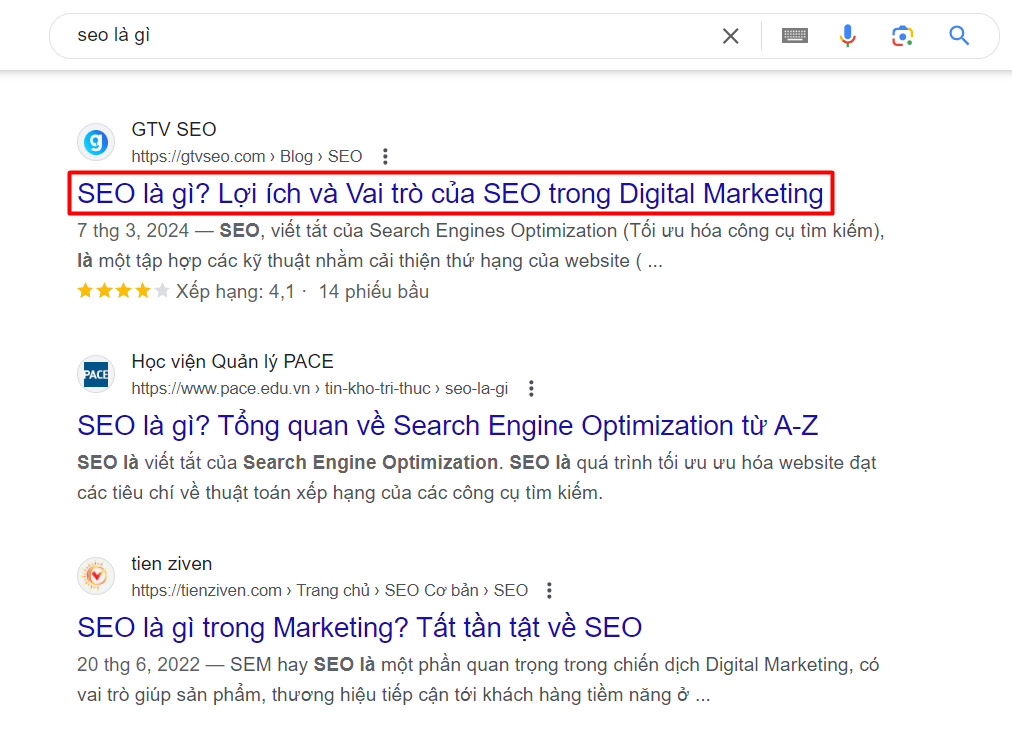
Task: Click the 'Học viện Quản lý PACE' site name
Action: tap(232, 362)
